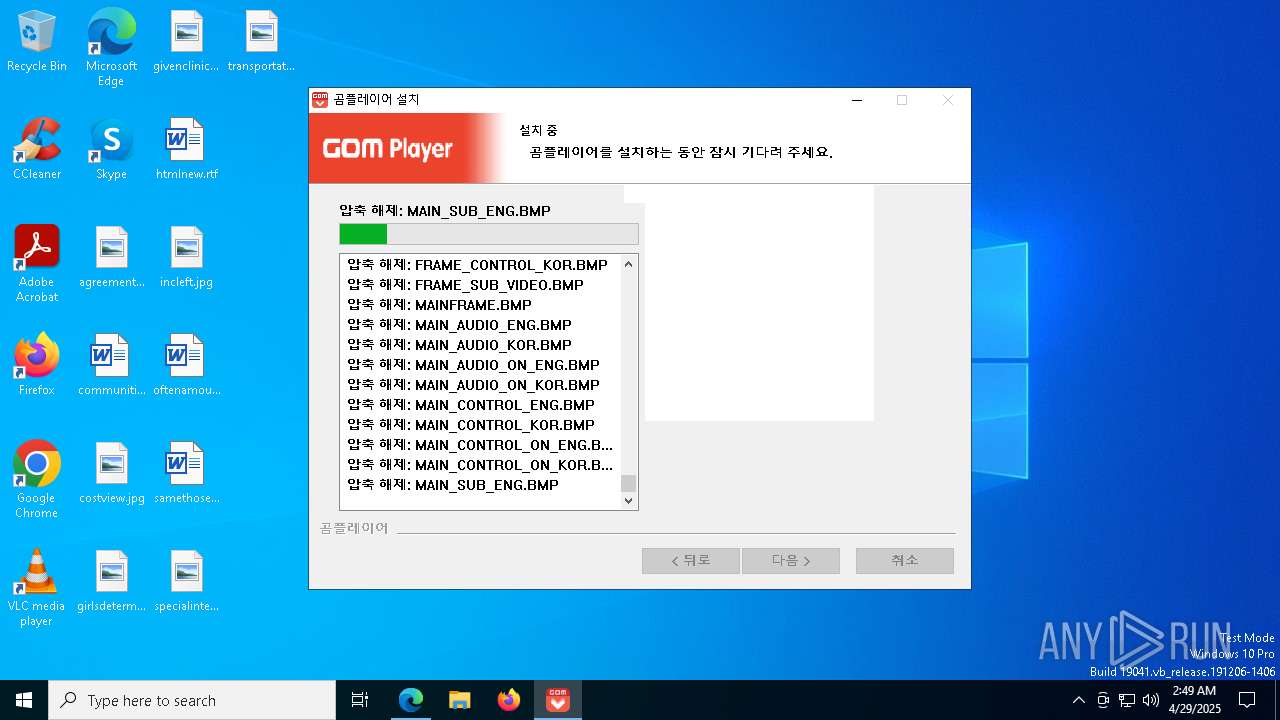Select the samethose Word document icon

click(186, 473)
